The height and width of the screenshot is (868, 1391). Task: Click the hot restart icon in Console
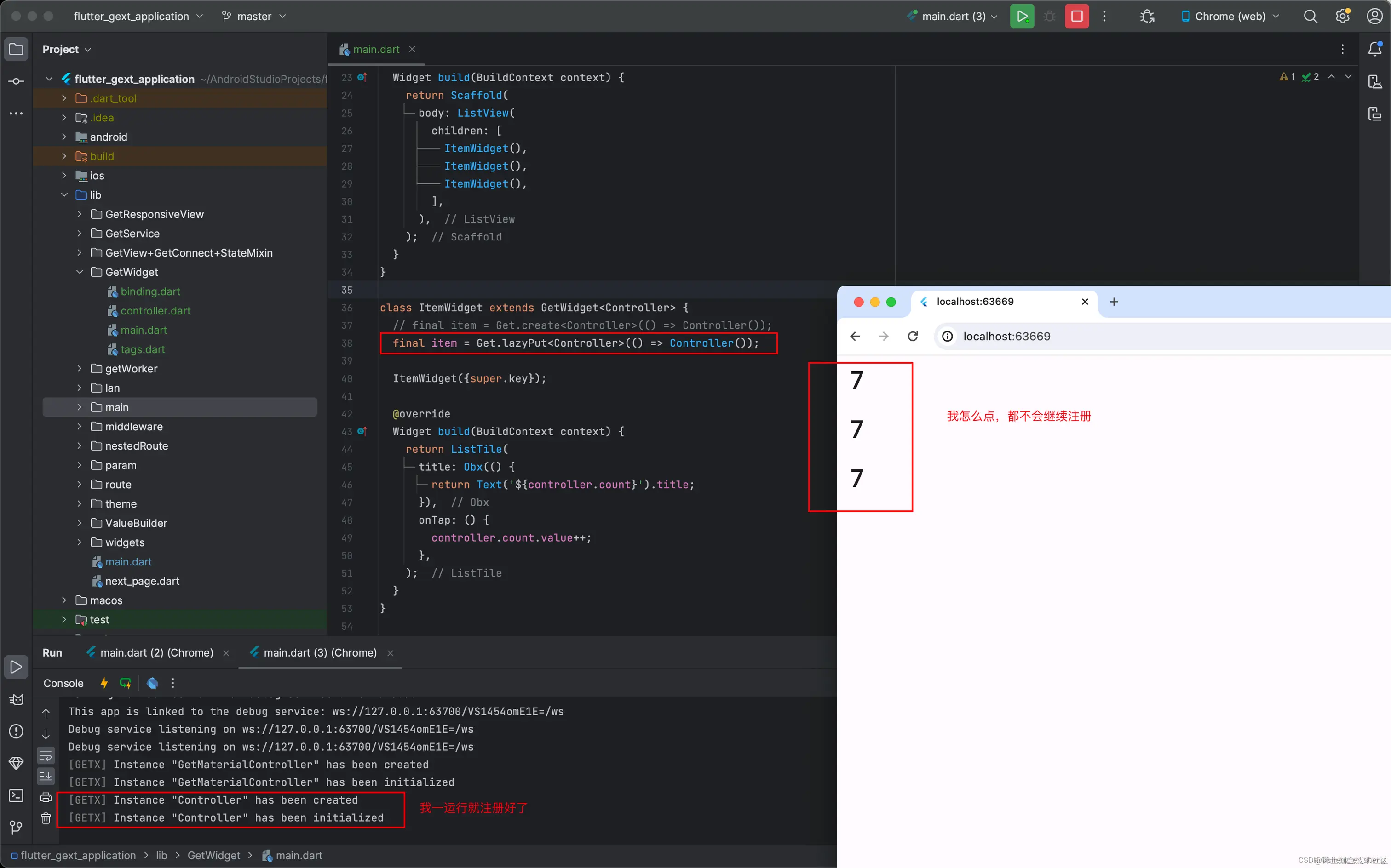[x=125, y=683]
